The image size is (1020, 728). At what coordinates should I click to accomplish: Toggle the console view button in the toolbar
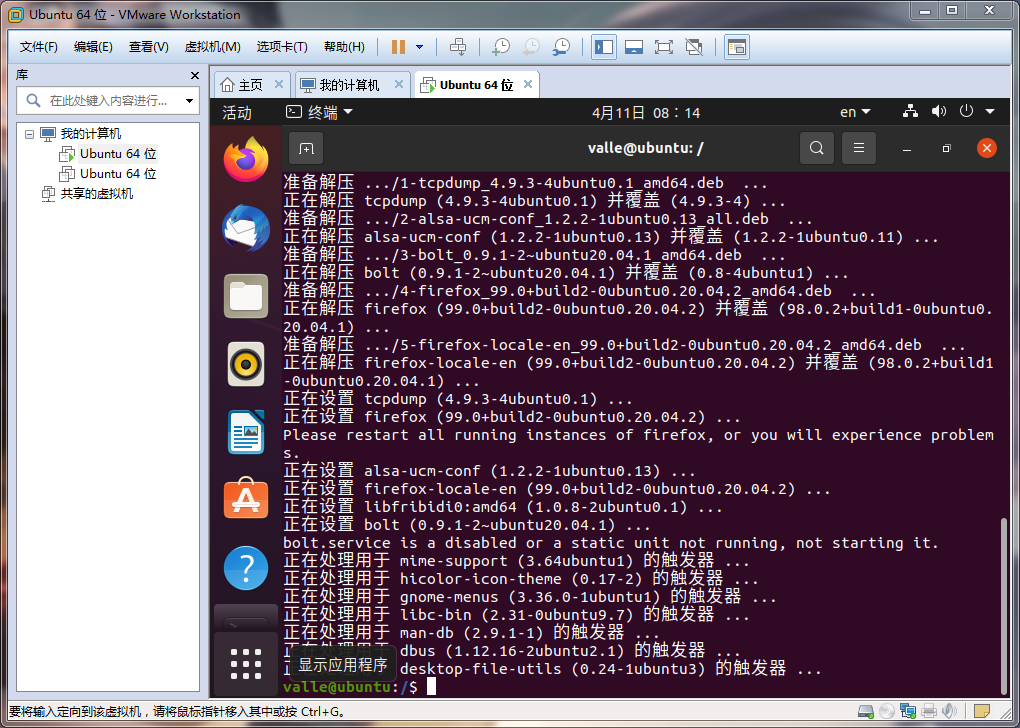point(736,47)
